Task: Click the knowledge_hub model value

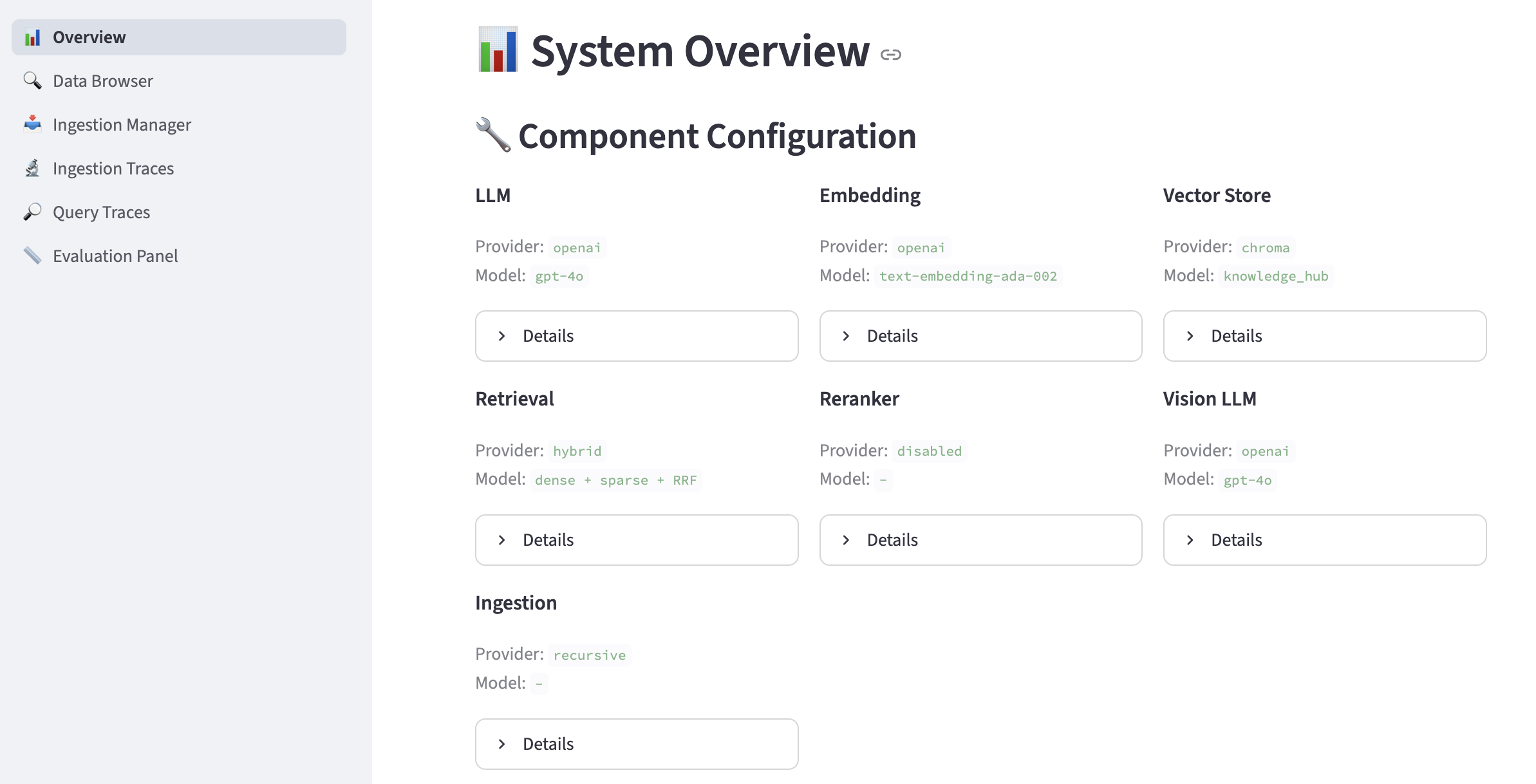Action: (x=1276, y=276)
